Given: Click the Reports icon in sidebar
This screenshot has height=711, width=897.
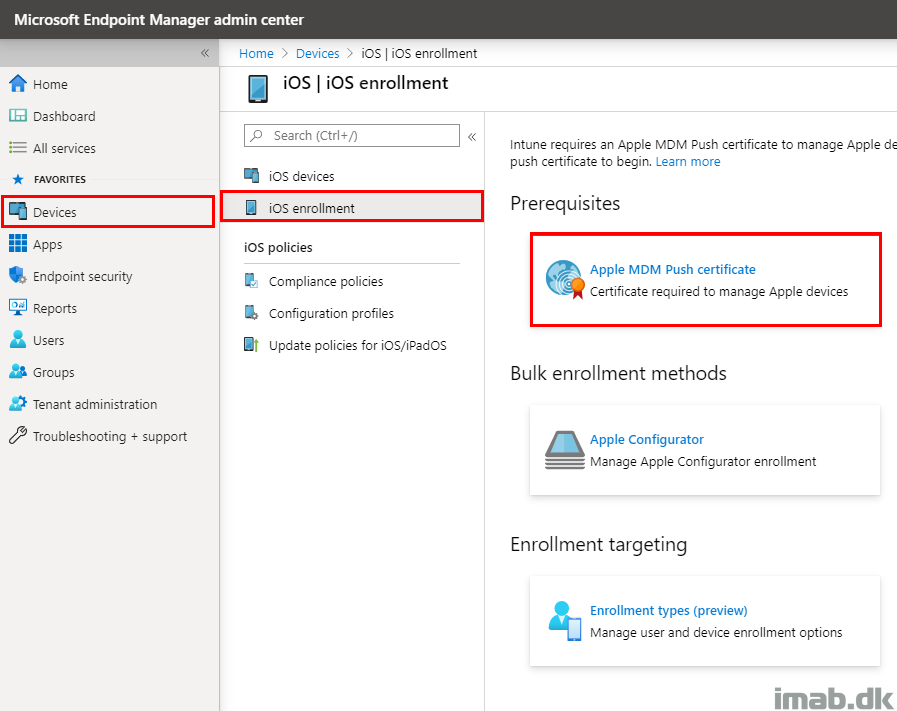Looking at the screenshot, I should 18,307.
